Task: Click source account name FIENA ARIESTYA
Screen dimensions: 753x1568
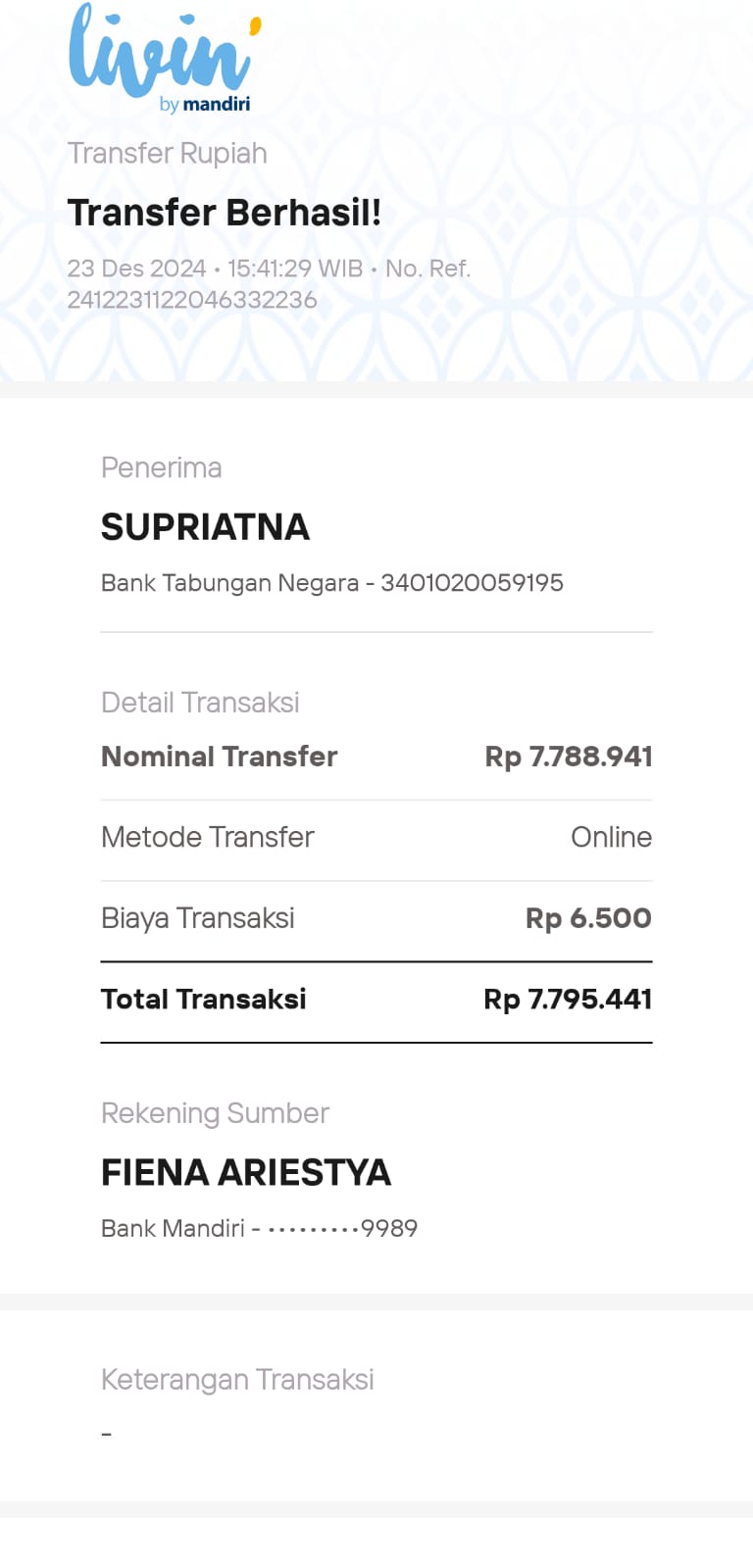Action: (x=246, y=1173)
